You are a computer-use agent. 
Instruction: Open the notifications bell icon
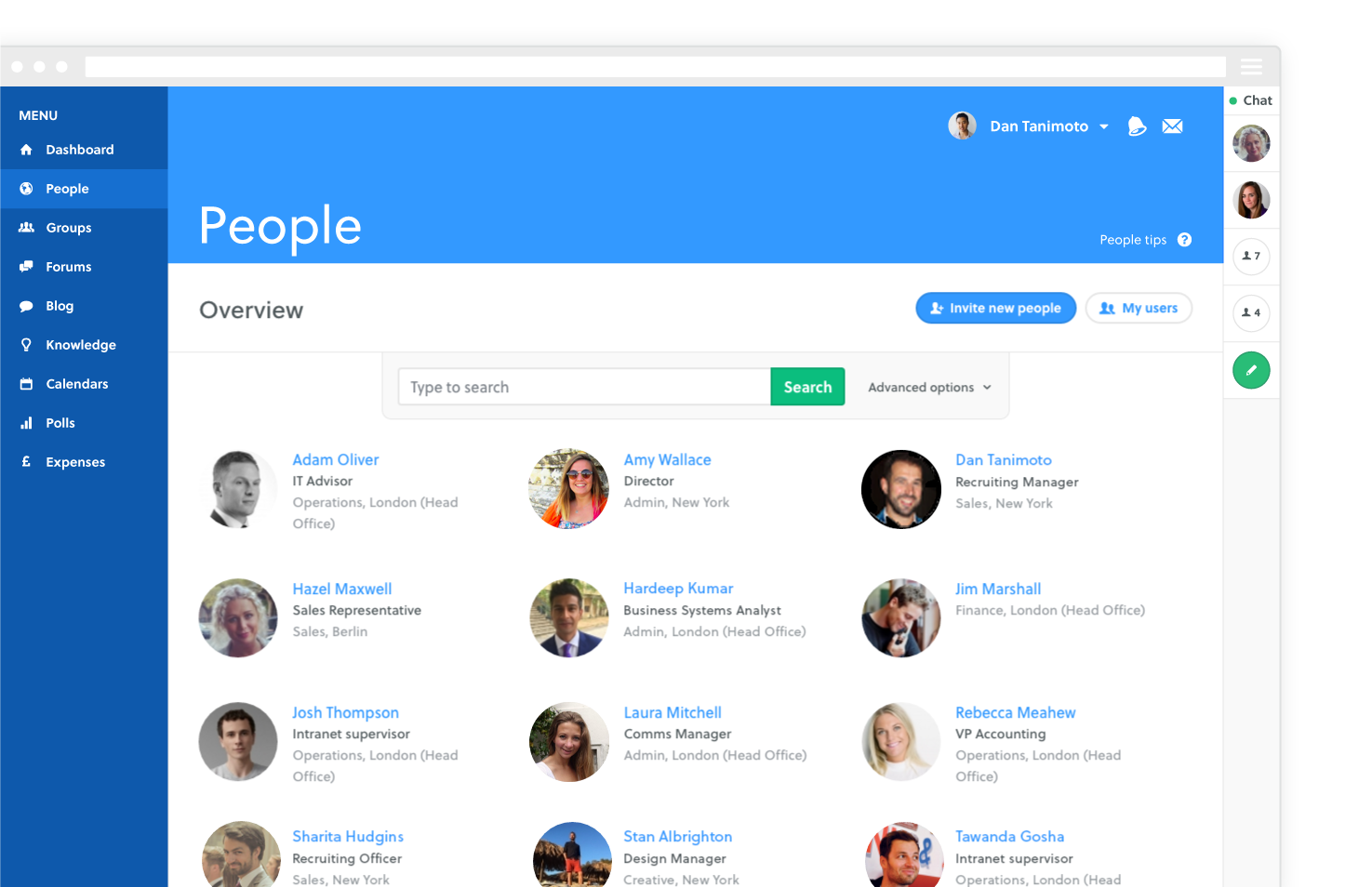click(1137, 126)
